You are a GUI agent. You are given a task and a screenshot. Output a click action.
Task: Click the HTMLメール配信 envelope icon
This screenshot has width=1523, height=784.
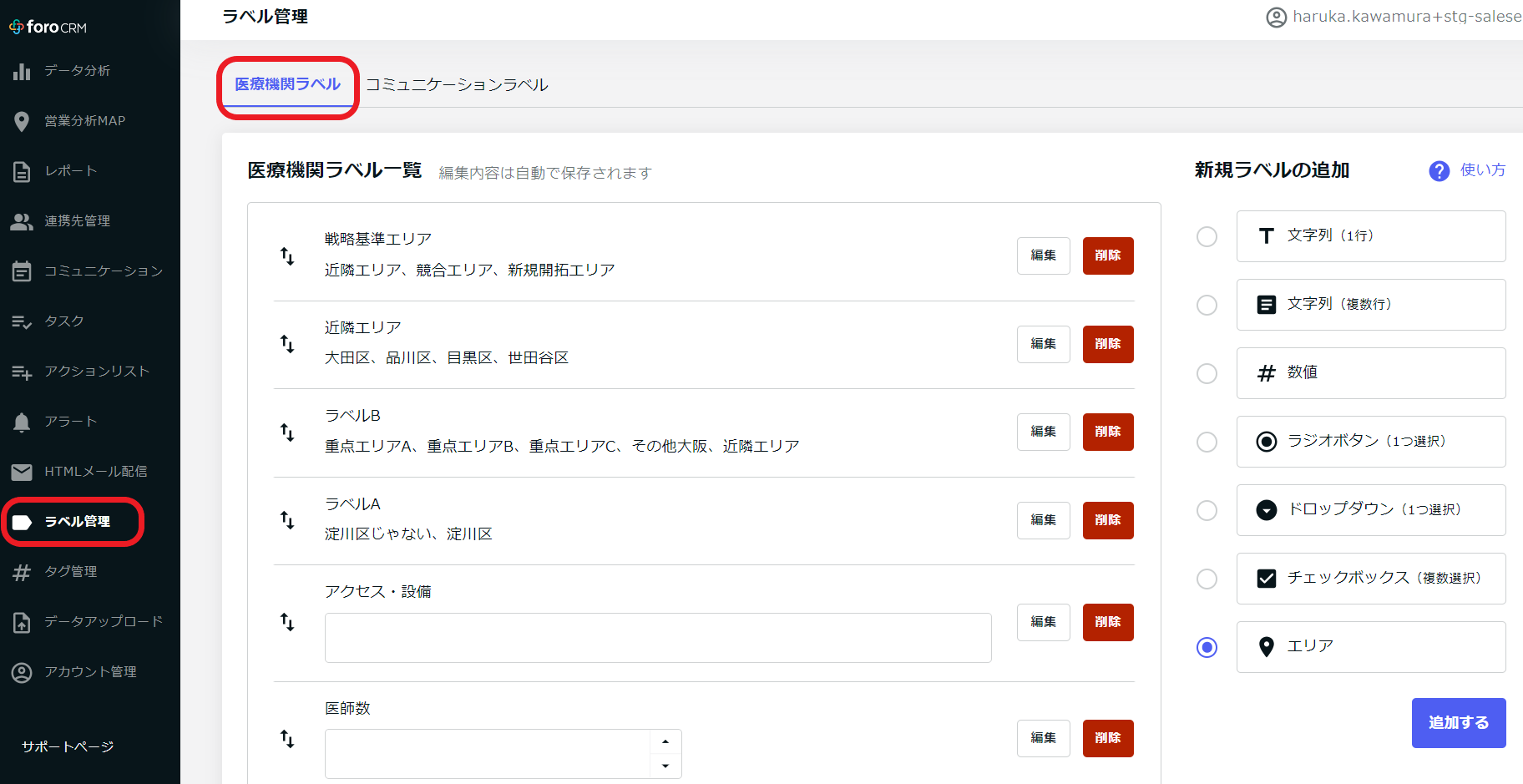(x=22, y=472)
